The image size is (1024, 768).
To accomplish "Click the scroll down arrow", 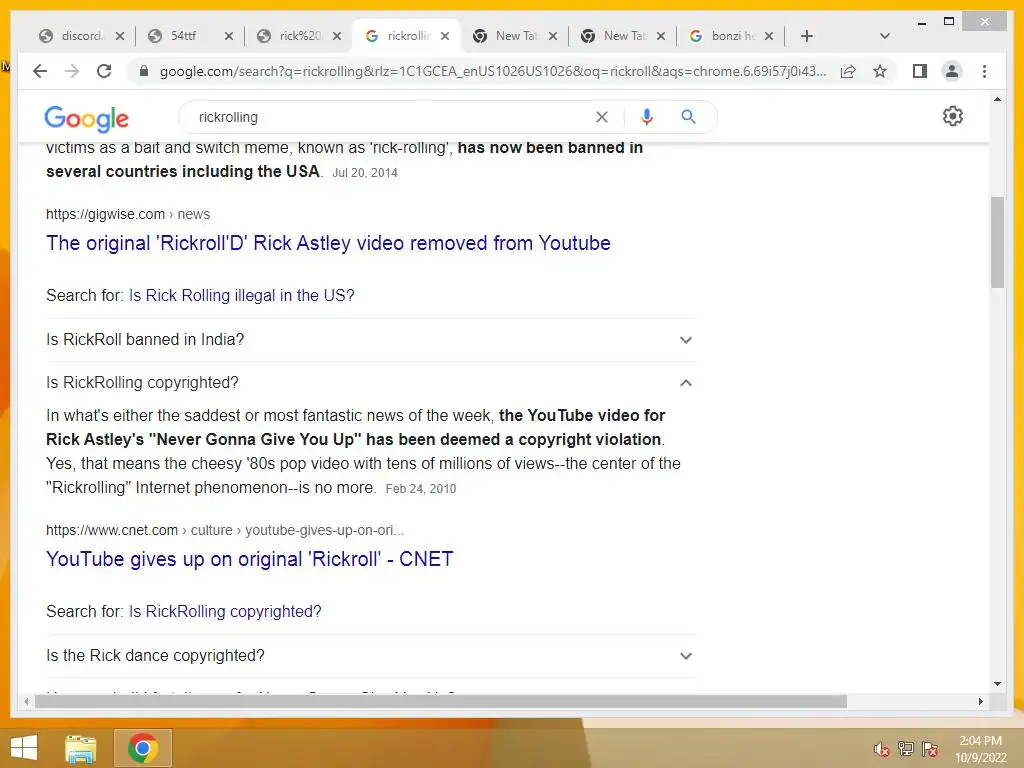I will tap(997, 684).
